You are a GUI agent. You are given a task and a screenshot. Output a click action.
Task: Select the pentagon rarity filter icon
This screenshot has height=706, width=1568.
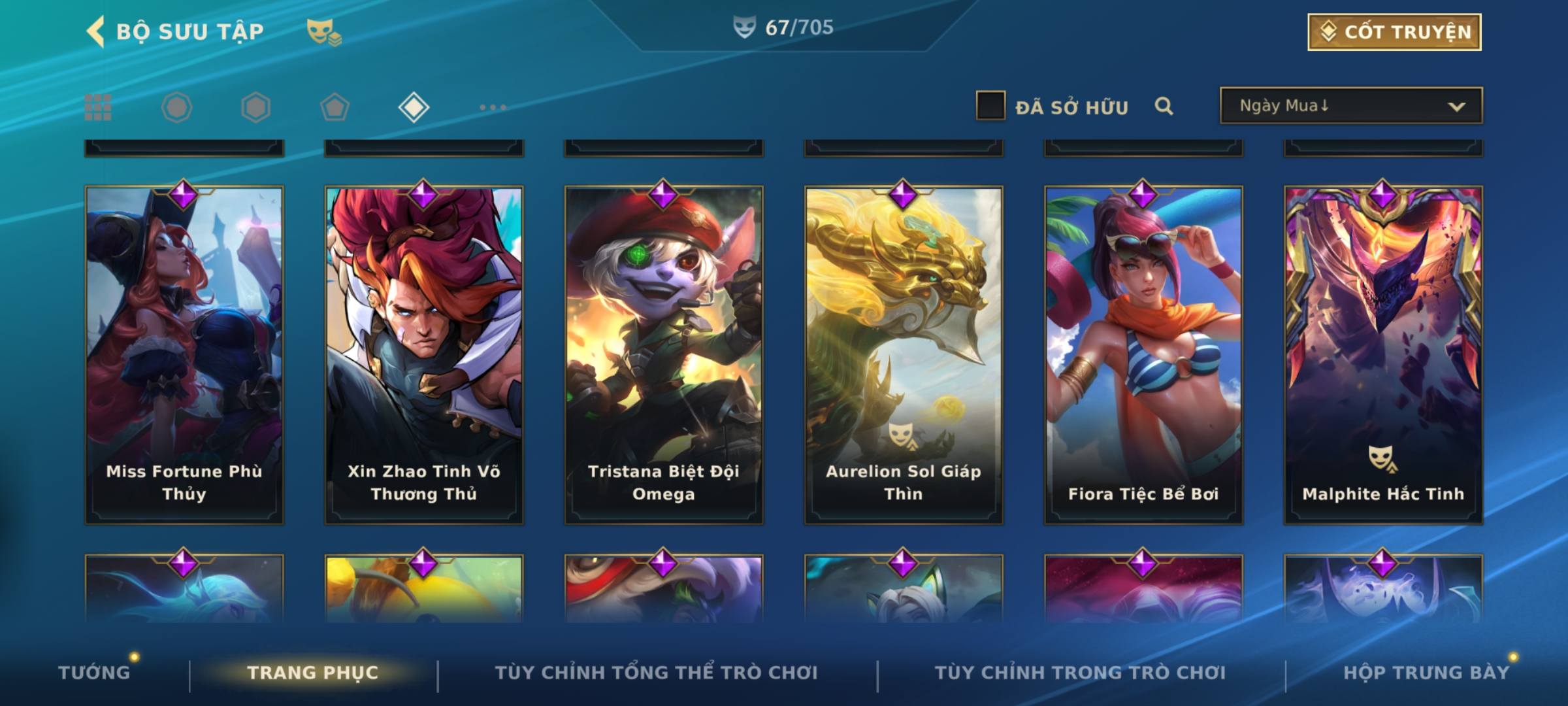pos(335,107)
